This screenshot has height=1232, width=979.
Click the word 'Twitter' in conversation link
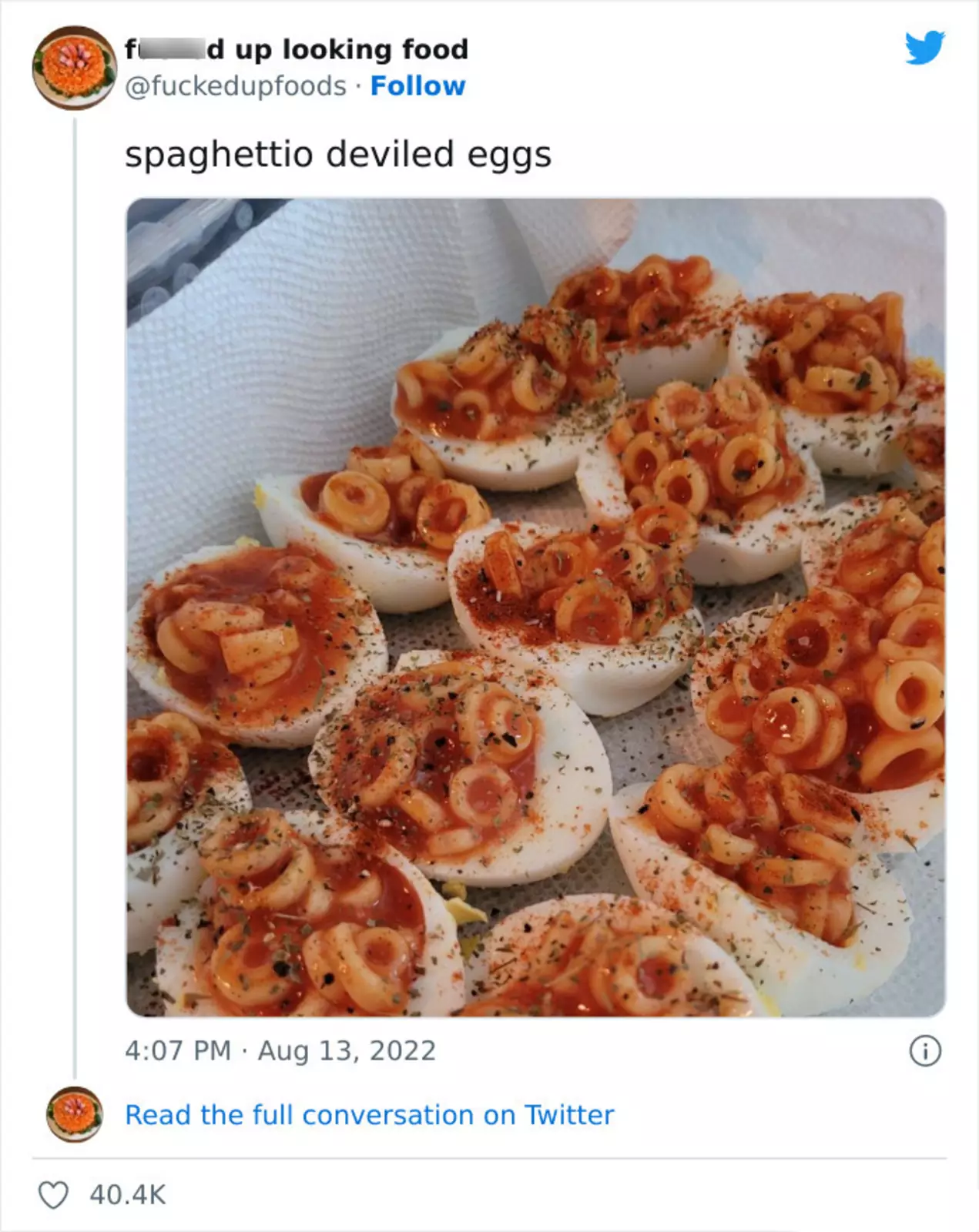pyautogui.click(x=569, y=1115)
